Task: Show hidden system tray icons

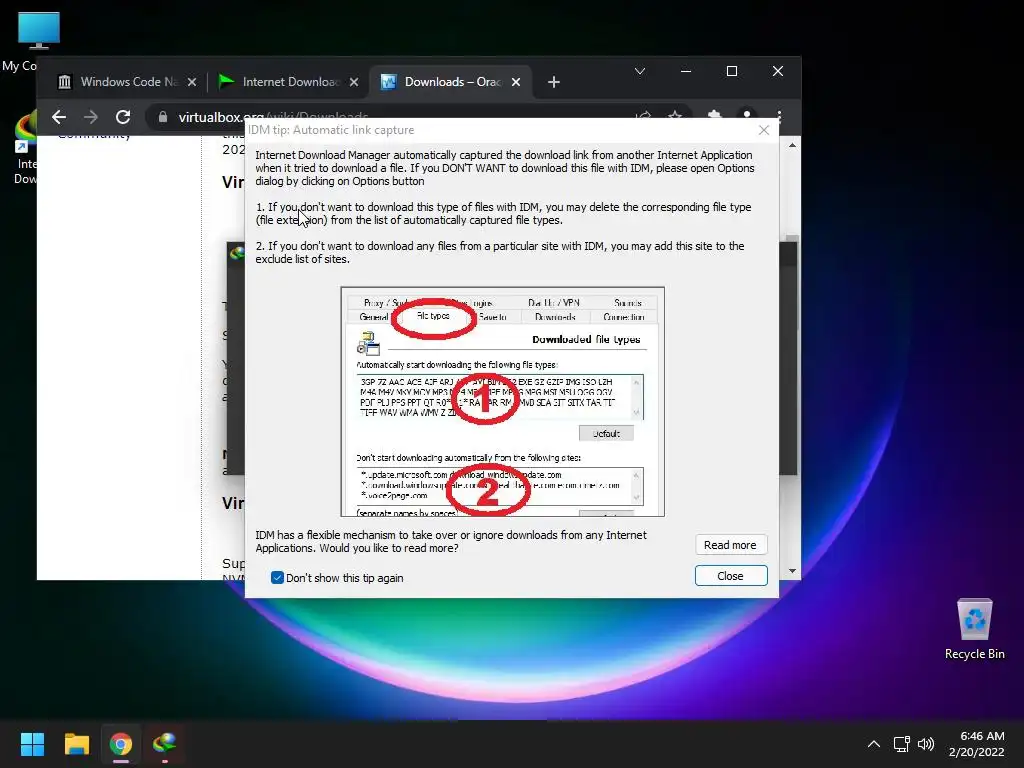Action: click(873, 744)
